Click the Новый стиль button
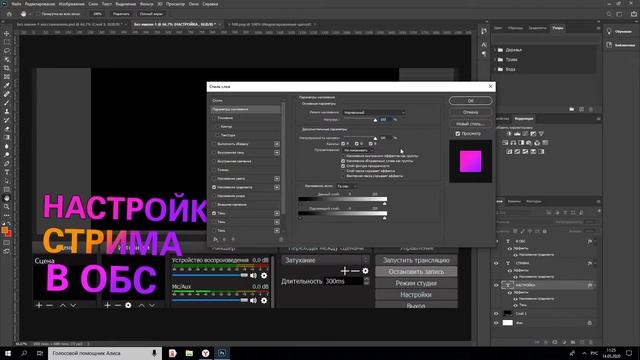 coord(471,124)
